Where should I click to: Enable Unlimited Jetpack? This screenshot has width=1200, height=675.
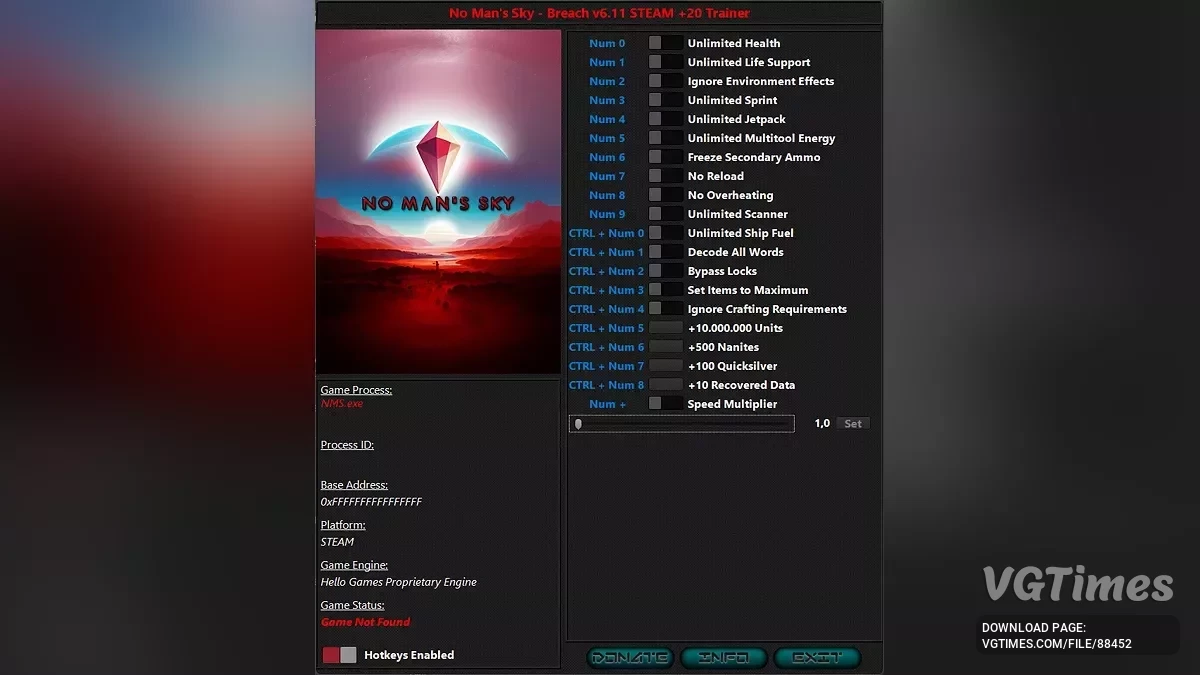point(665,118)
